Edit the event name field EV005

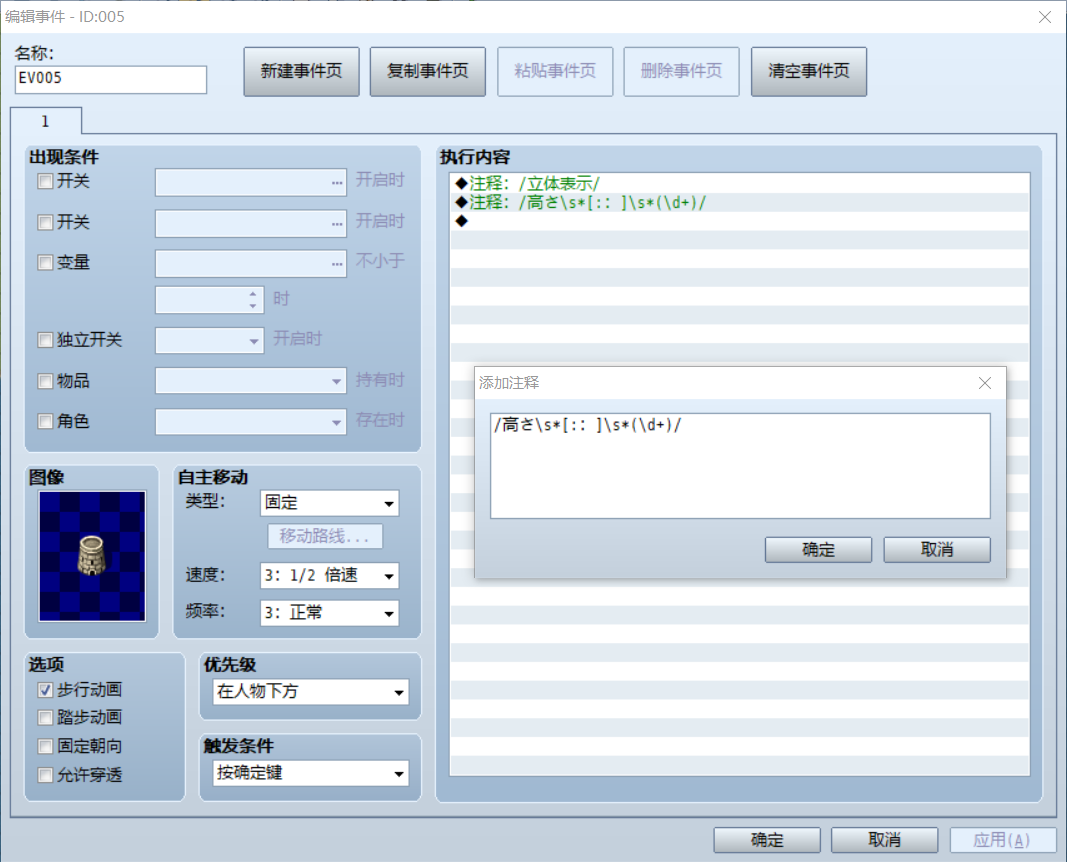[x=111, y=79]
